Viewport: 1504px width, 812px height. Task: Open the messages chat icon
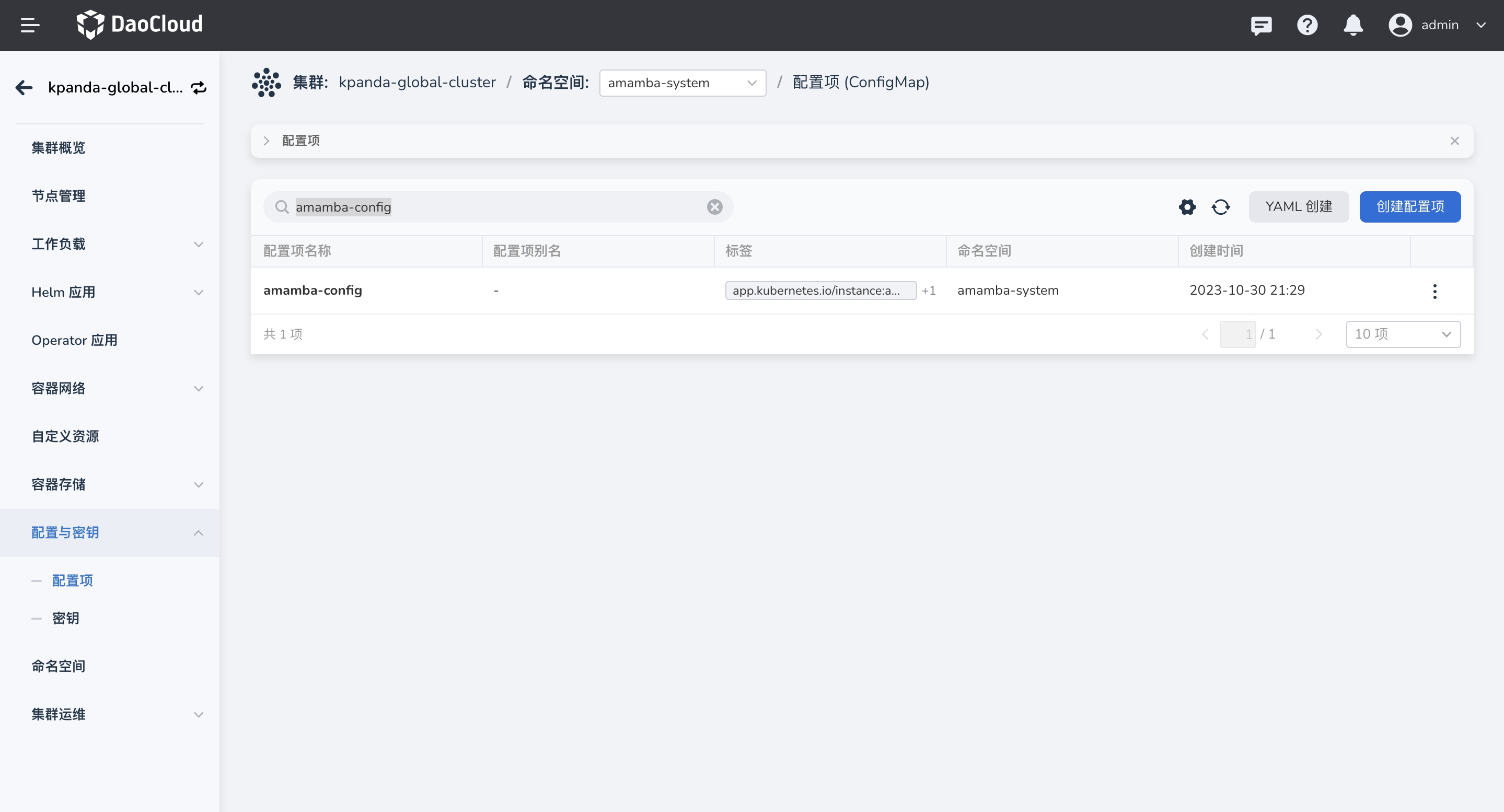pos(1261,25)
